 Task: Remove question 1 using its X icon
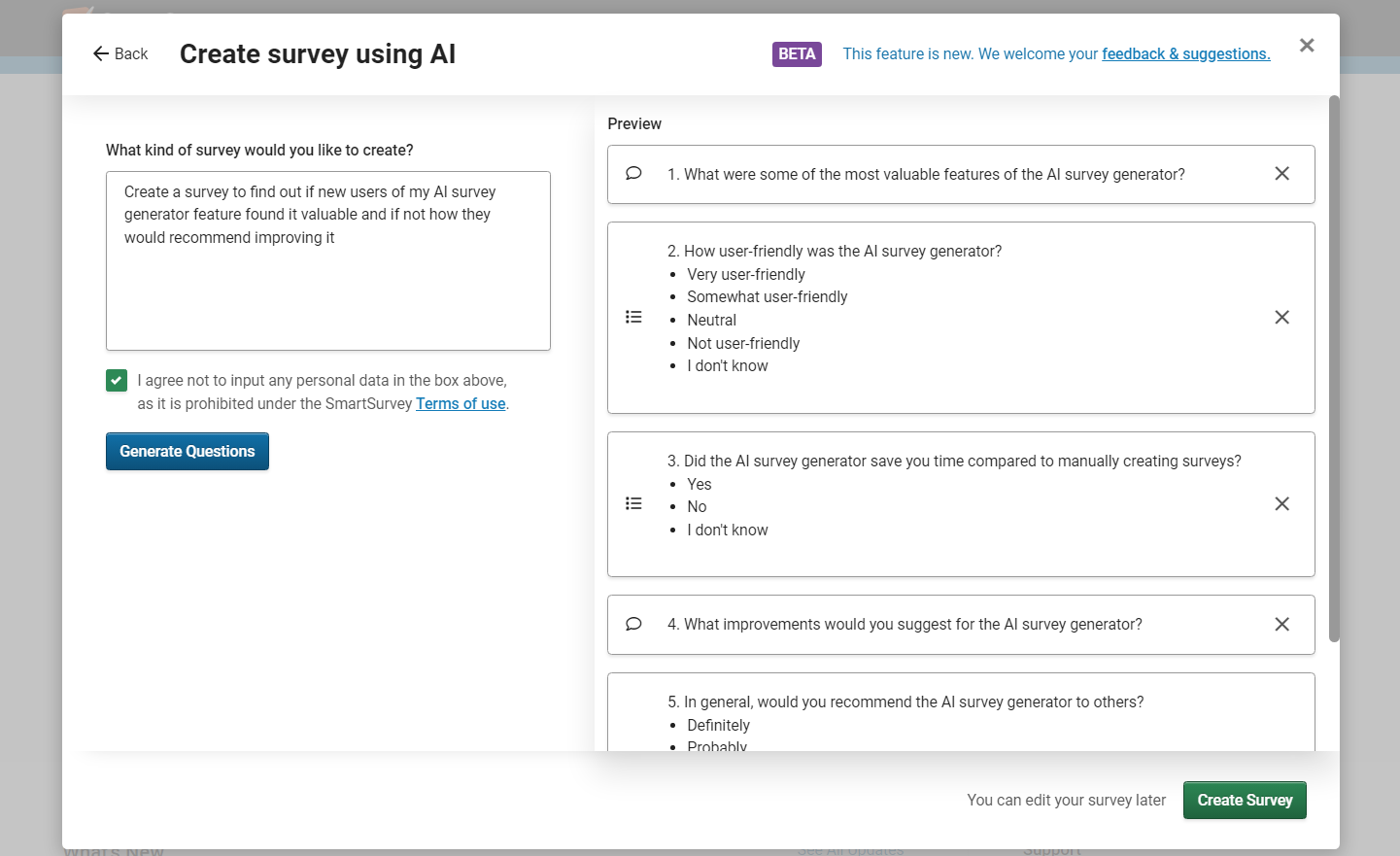pos(1281,173)
